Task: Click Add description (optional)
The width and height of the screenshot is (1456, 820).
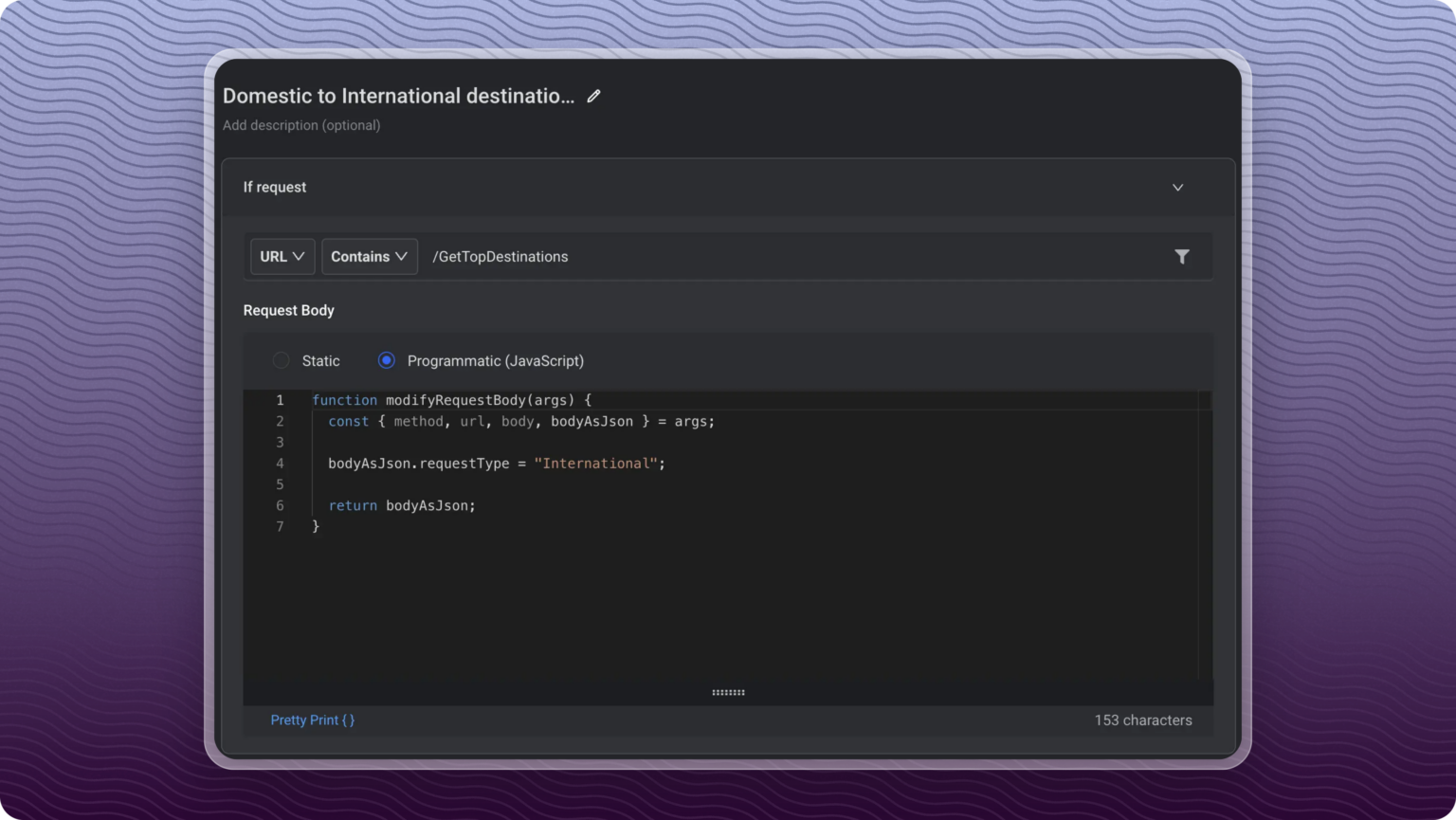Action: pyautogui.click(x=301, y=125)
